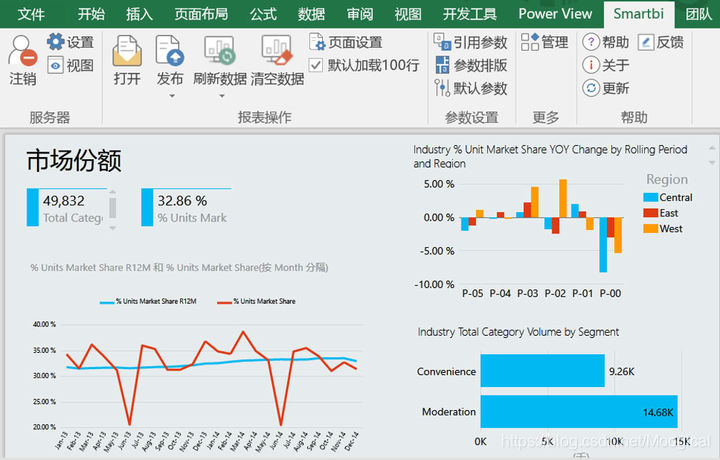Click the P-00 axis label
This screenshot has width=720, height=460.
[x=610, y=293]
